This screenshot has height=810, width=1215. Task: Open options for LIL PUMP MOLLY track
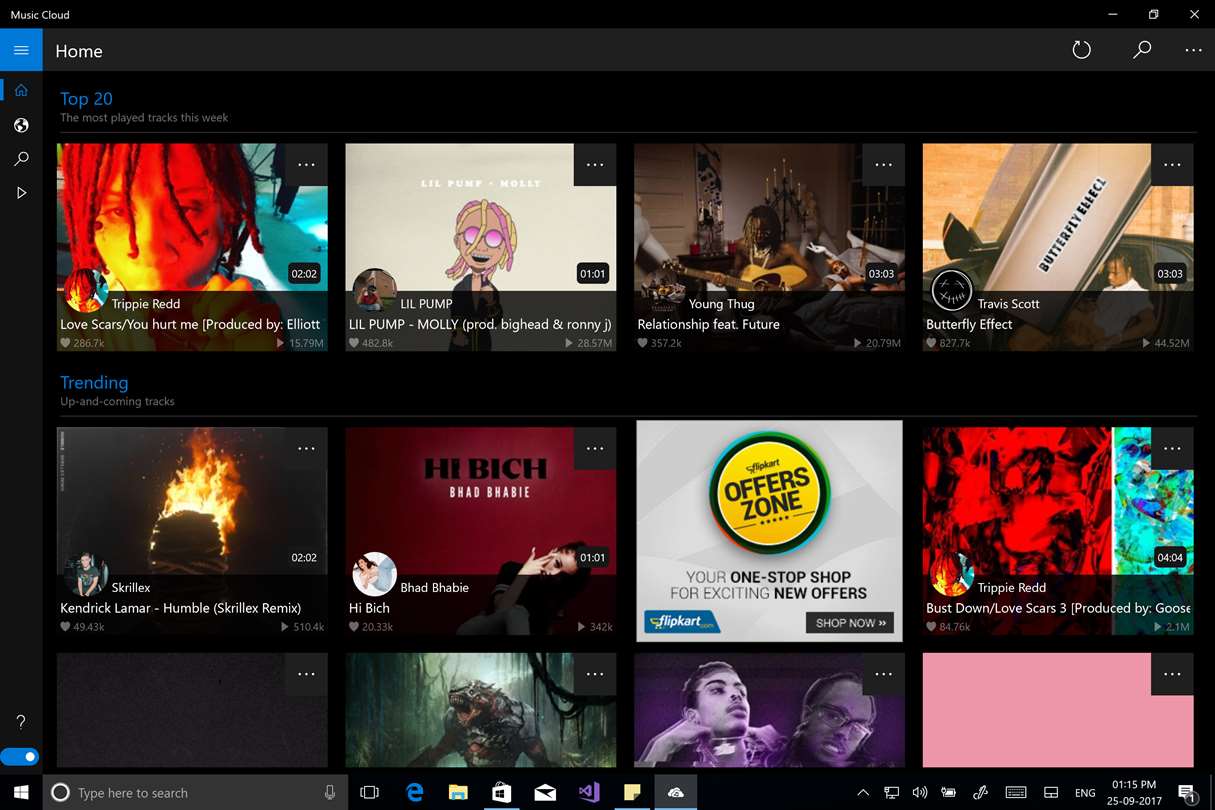595,164
